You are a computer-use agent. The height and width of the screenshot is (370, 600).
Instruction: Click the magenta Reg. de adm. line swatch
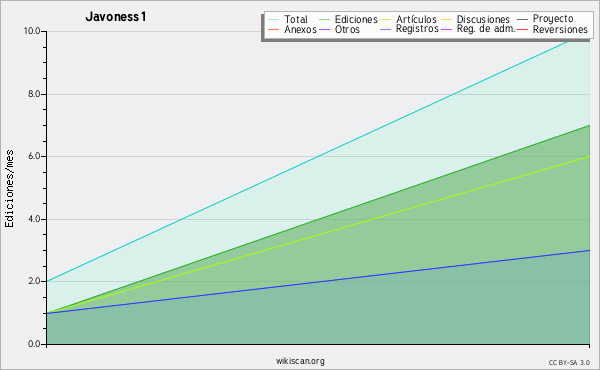[x=447, y=29]
